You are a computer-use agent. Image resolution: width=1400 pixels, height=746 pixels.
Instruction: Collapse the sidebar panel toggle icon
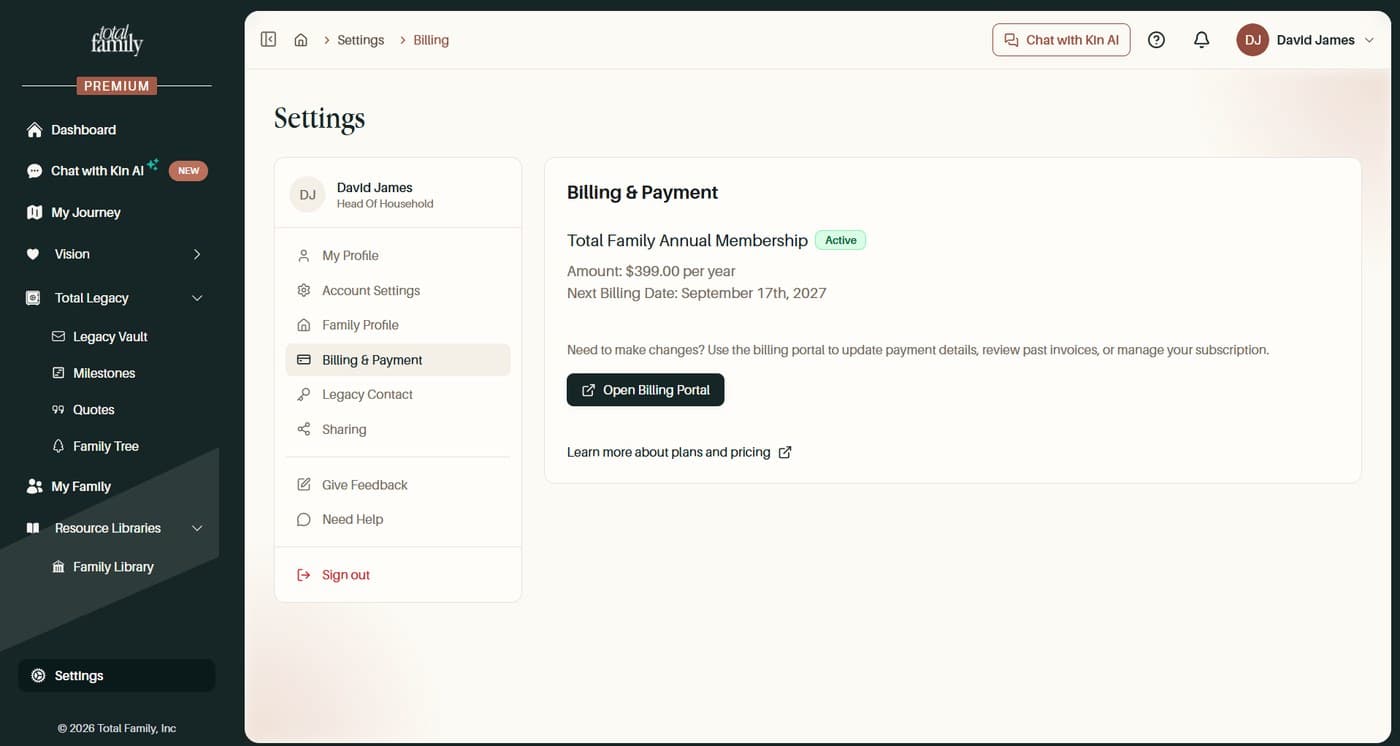(268, 40)
